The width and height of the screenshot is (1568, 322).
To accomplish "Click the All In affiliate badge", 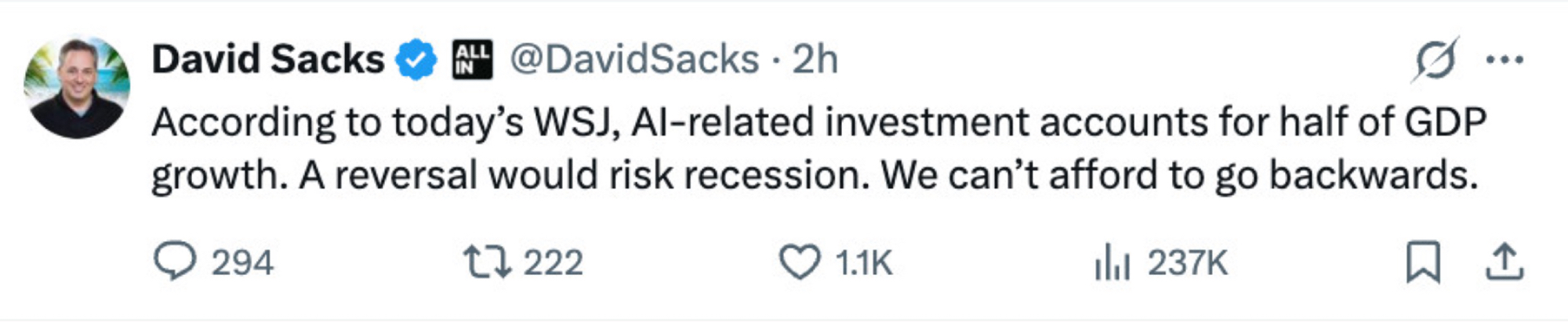I will [x=473, y=60].
